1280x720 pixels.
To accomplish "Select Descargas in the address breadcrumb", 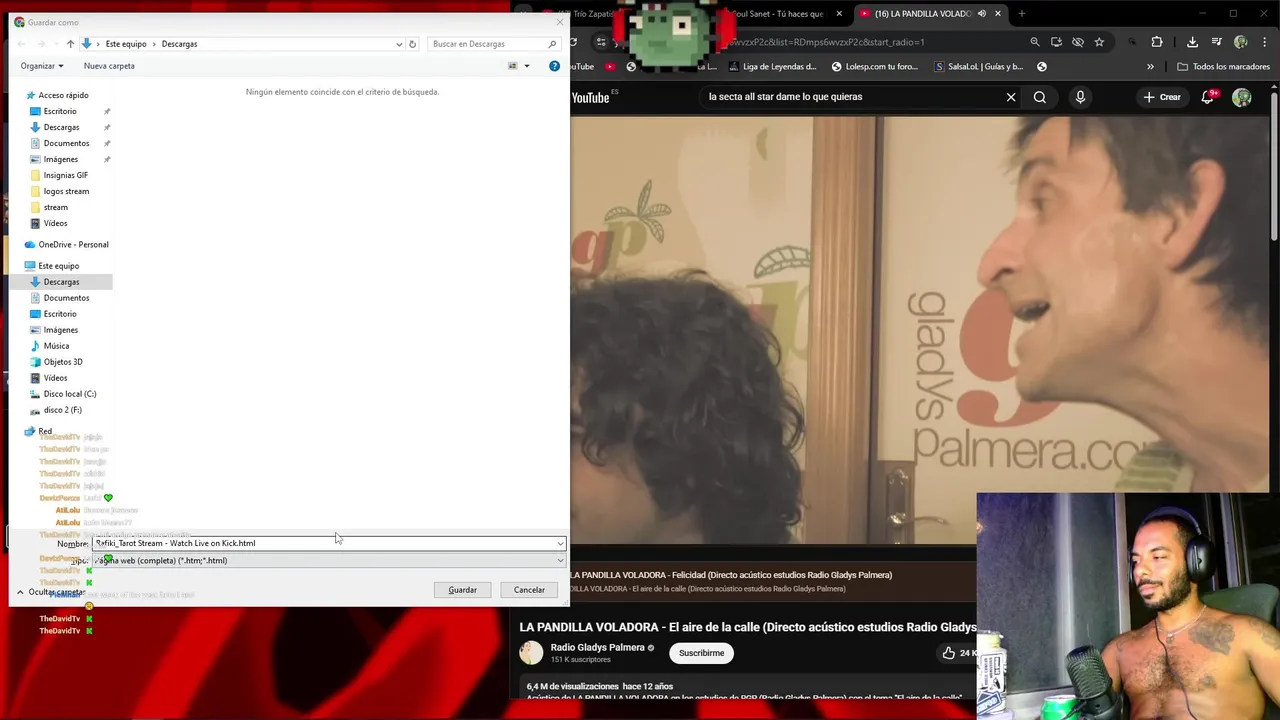I will [x=179, y=44].
